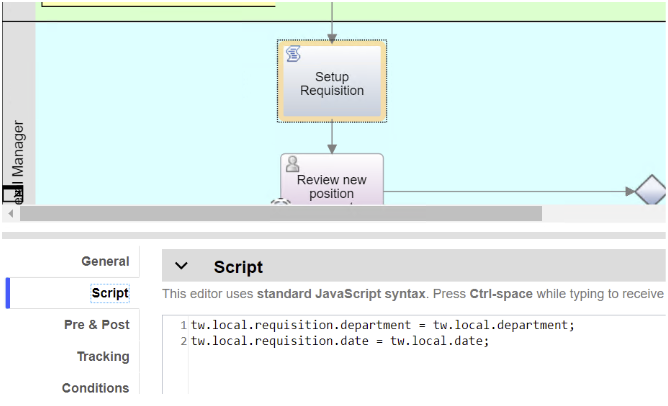Image resolution: width=668 pixels, height=406 pixels.
Task: Click the line number 1 in the gutter
Action: (183, 325)
